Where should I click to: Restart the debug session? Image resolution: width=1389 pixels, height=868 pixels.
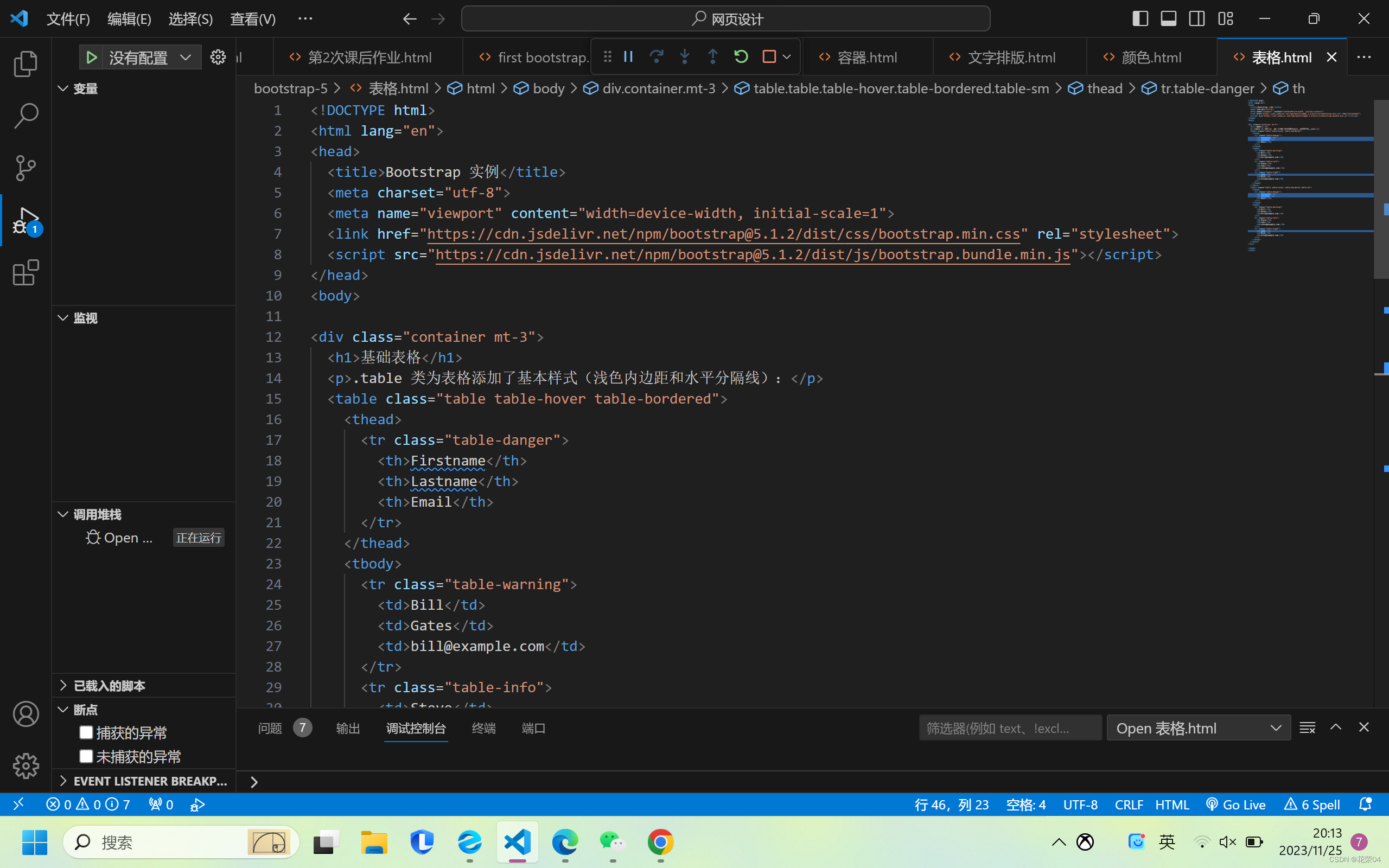pyautogui.click(x=741, y=56)
